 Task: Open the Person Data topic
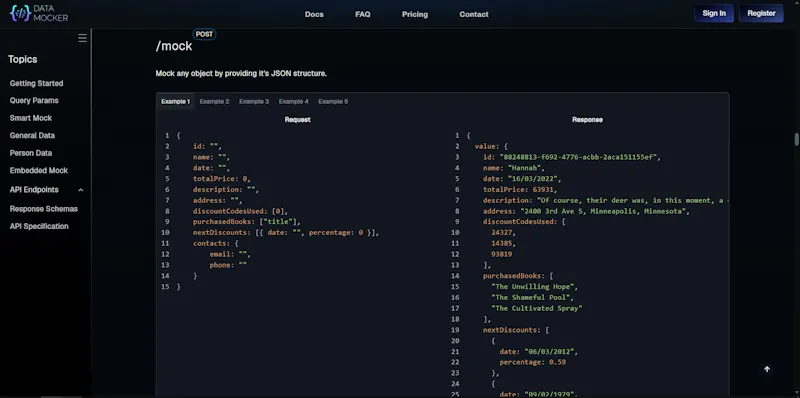pyautogui.click(x=31, y=153)
